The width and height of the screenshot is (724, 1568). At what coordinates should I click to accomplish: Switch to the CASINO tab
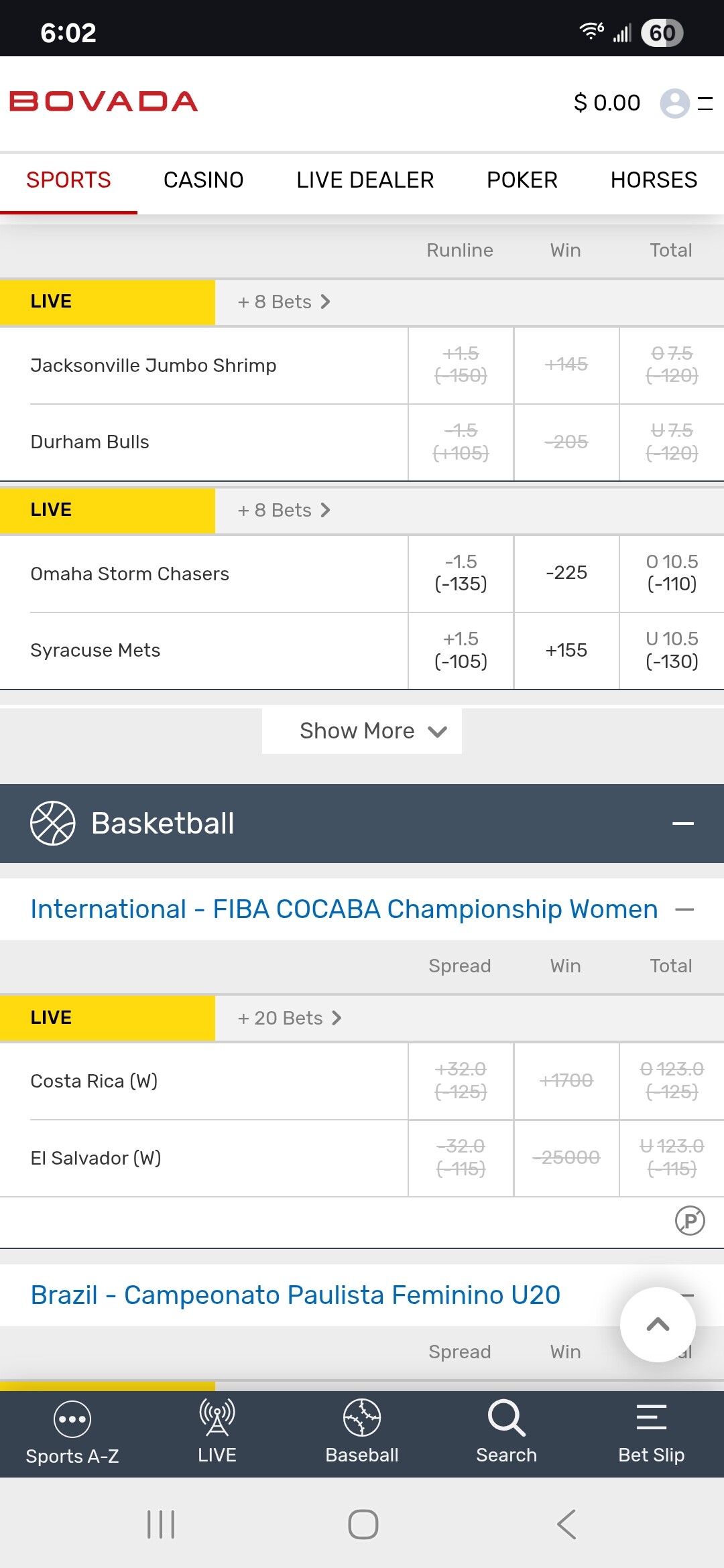203,180
